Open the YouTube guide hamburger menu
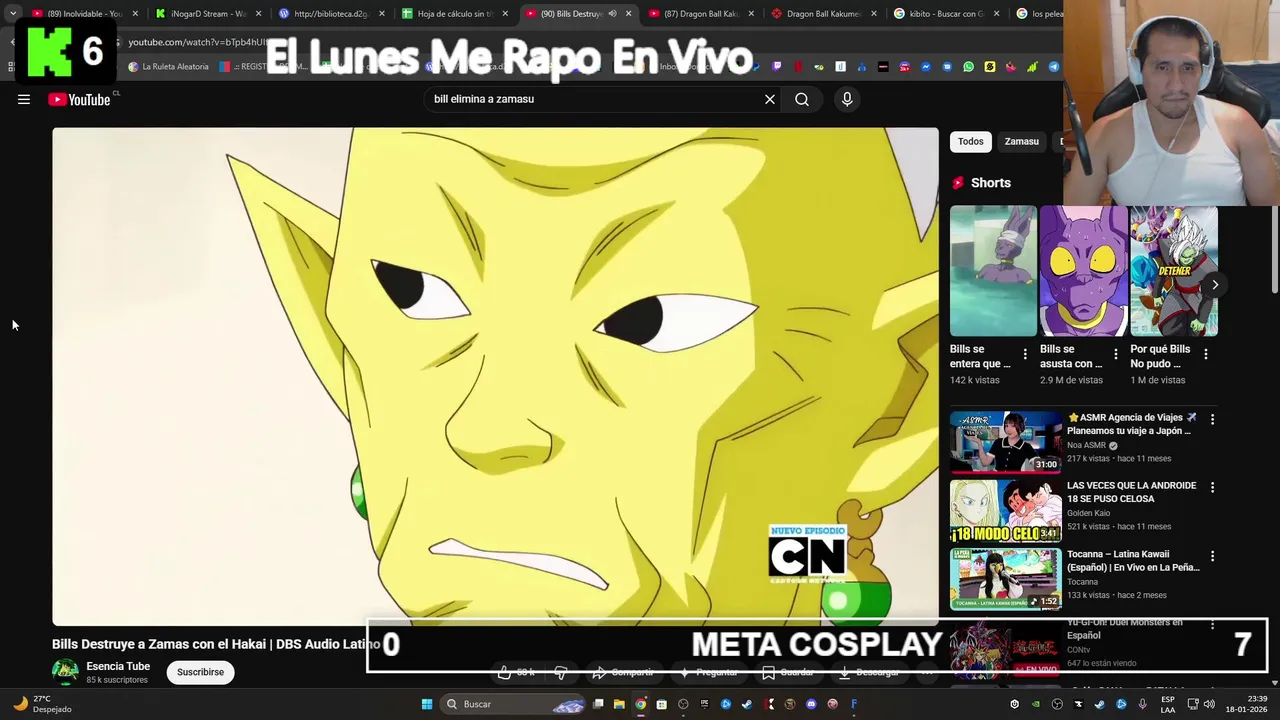The image size is (1280, 720). (x=24, y=99)
